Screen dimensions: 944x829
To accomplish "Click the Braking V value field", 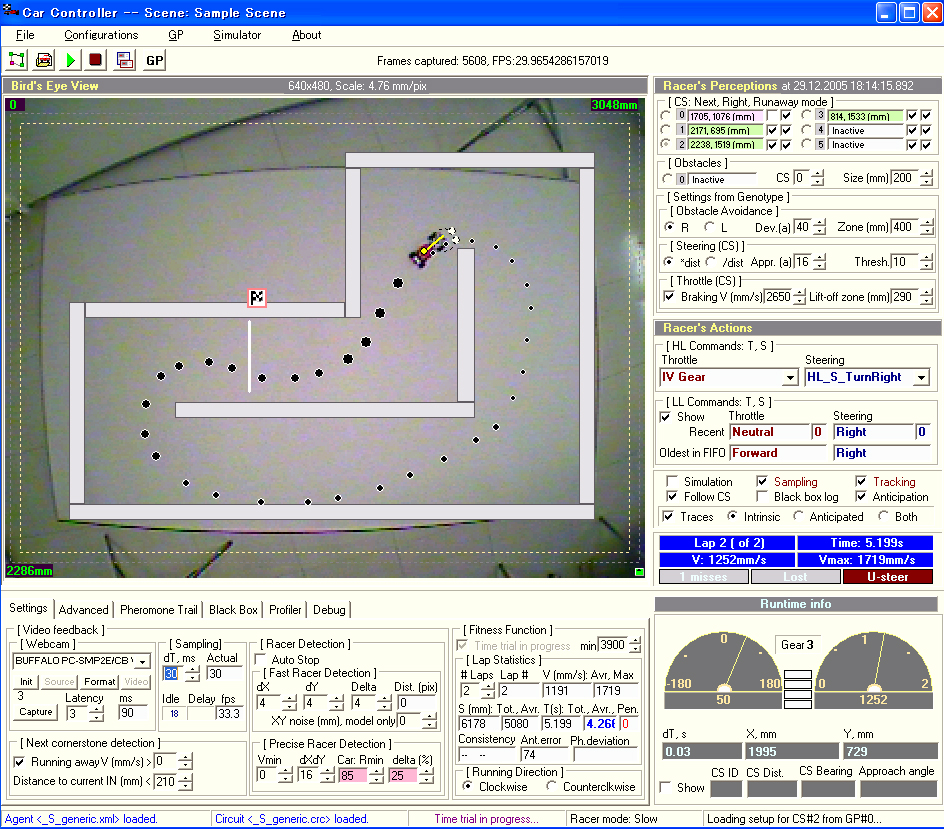I will 778,297.
